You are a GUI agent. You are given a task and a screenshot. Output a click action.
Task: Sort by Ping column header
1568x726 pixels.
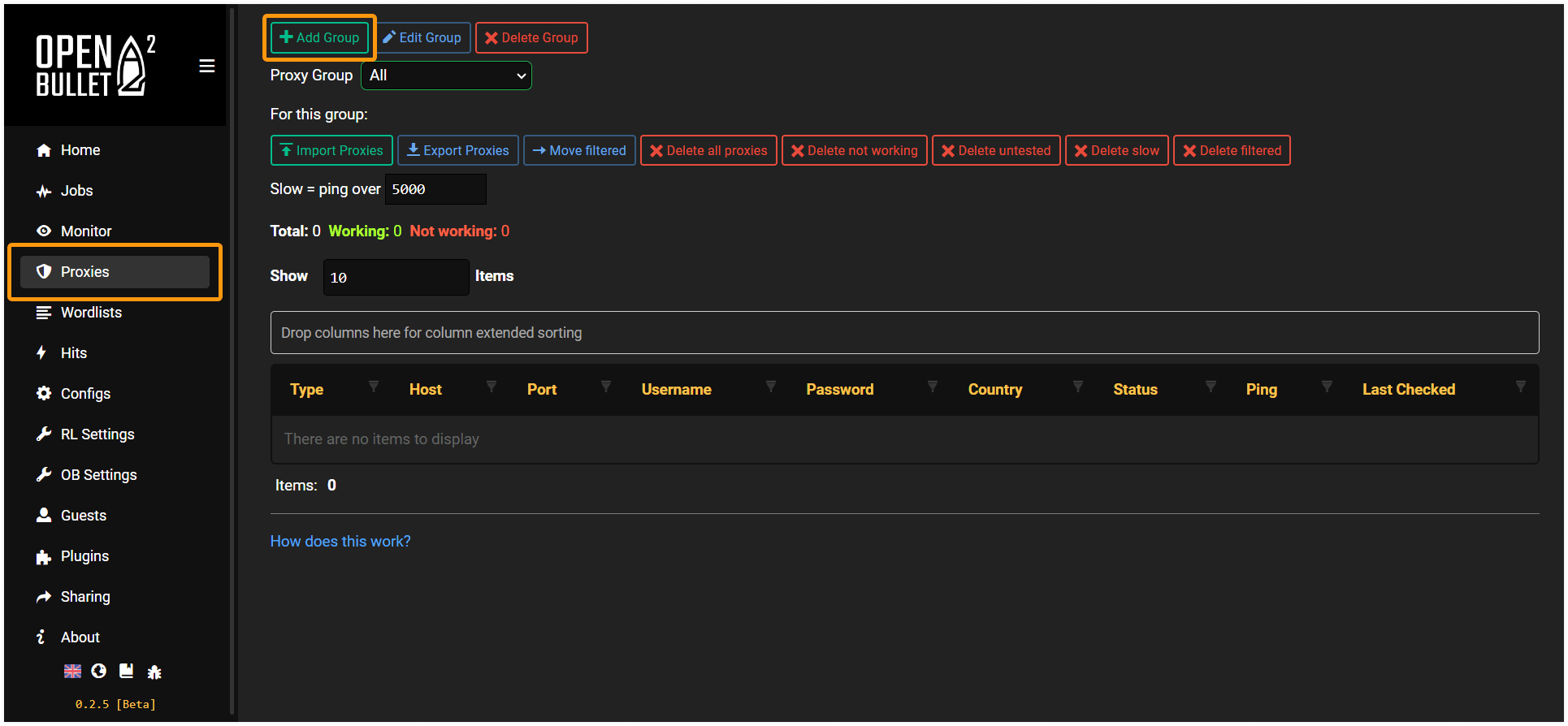(1262, 390)
